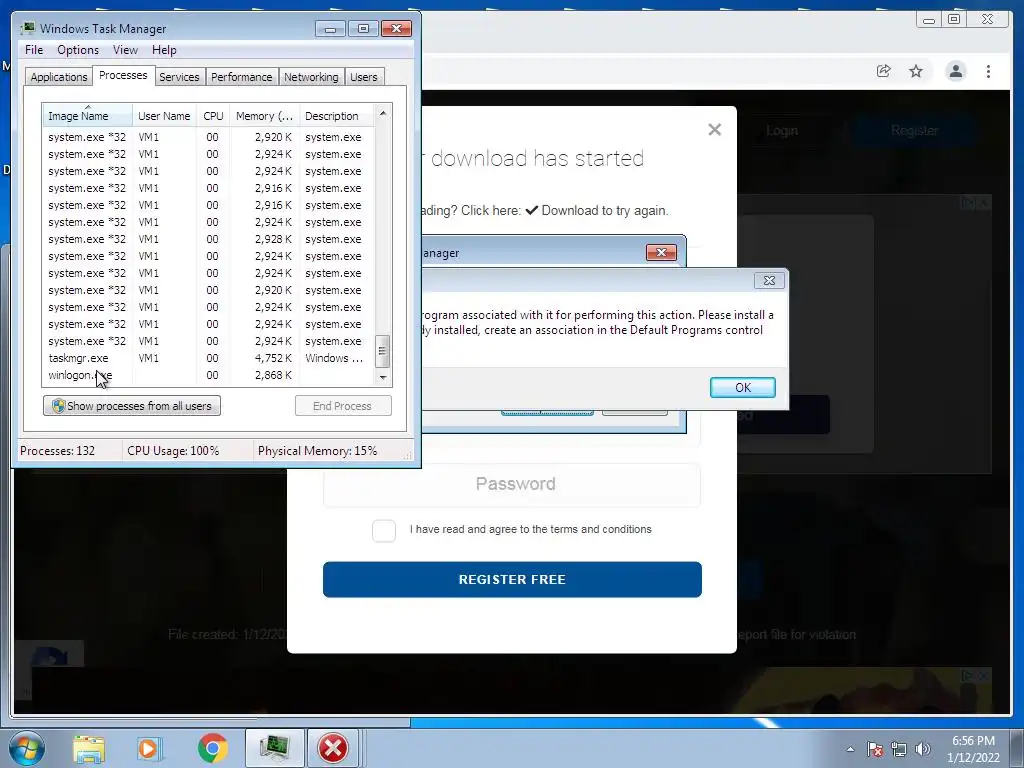Image resolution: width=1024 pixels, height=768 pixels.
Task: Maximize the Windows Task Manager window
Action: pyautogui.click(x=363, y=29)
